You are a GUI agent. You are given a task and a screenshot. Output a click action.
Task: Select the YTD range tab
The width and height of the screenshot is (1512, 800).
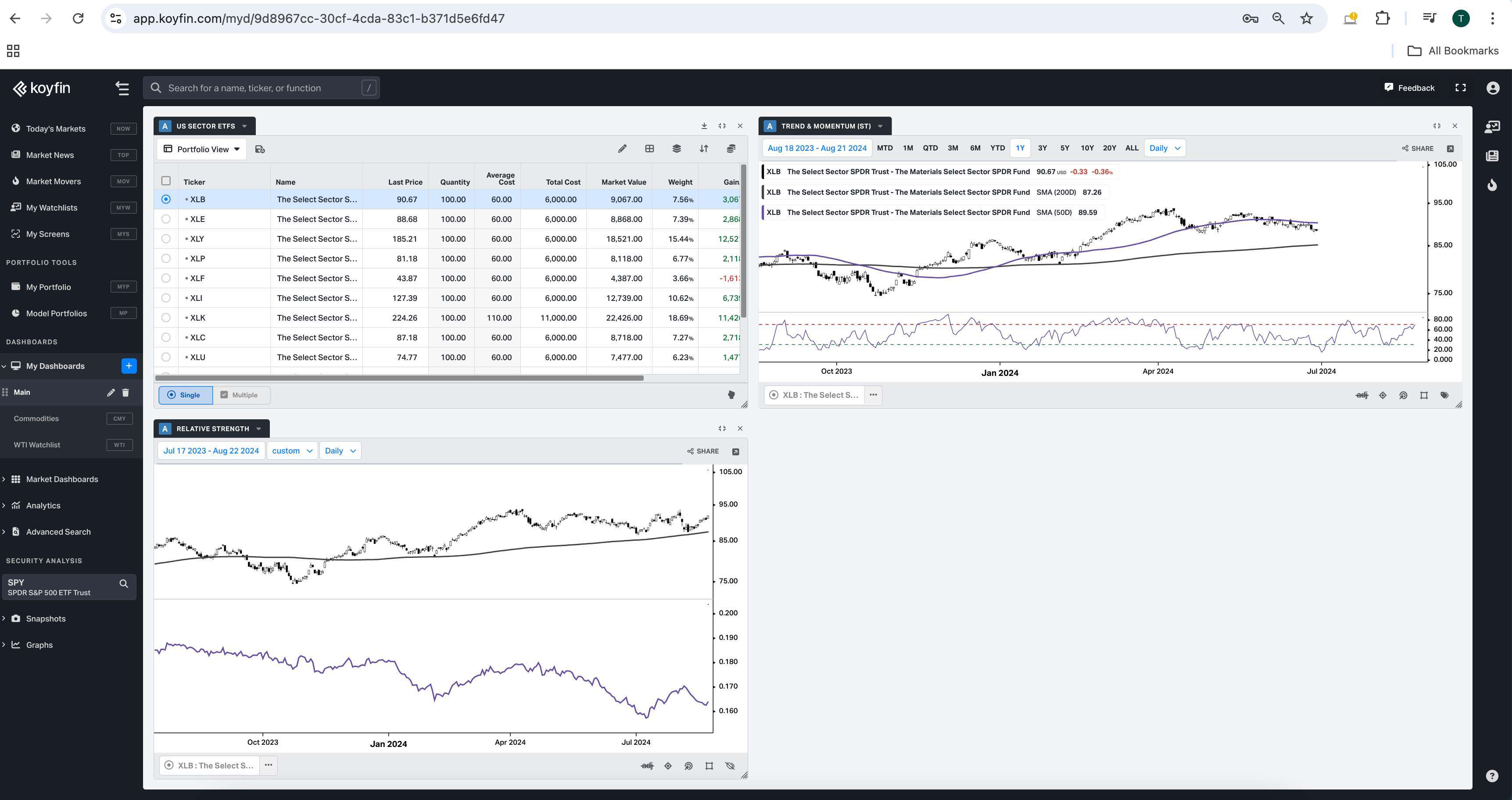[x=998, y=148]
